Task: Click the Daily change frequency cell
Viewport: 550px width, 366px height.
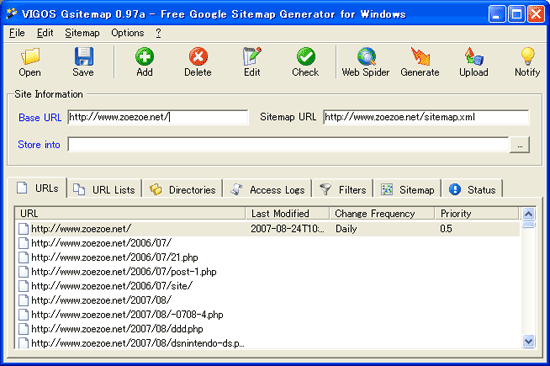Action: (x=346, y=229)
